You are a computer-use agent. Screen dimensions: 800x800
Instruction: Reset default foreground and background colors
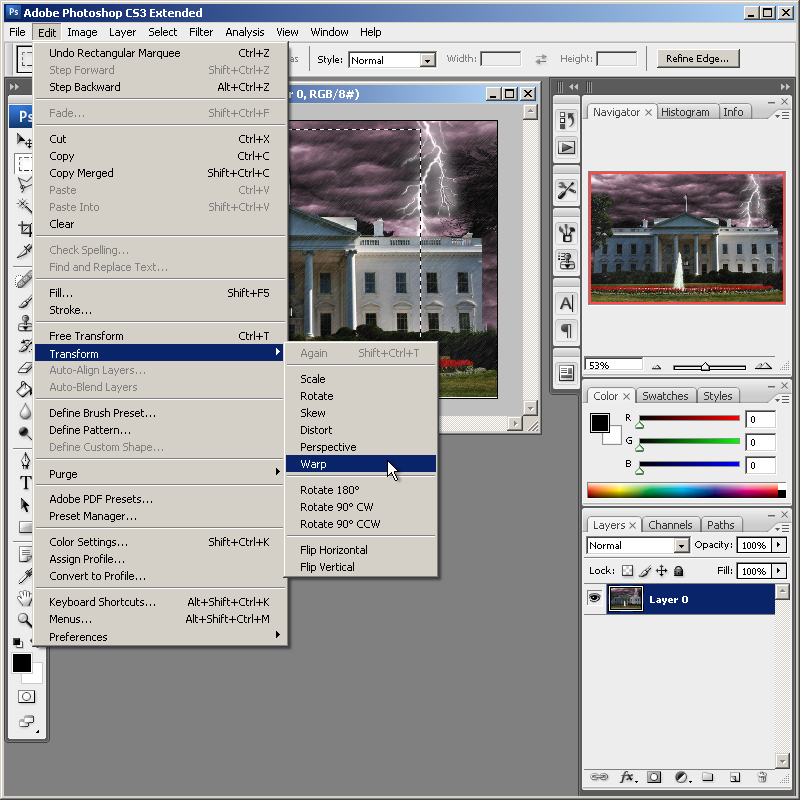(x=18, y=642)
